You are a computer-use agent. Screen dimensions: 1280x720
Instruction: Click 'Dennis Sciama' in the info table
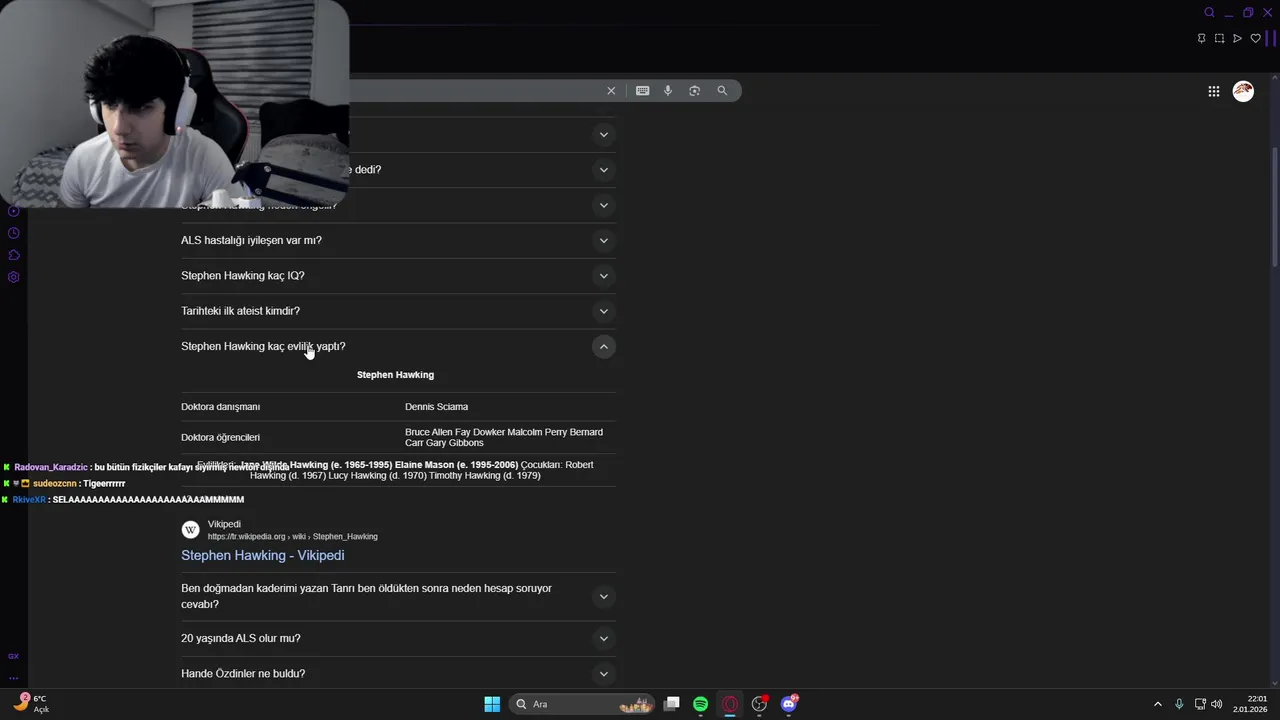[436, 407]
